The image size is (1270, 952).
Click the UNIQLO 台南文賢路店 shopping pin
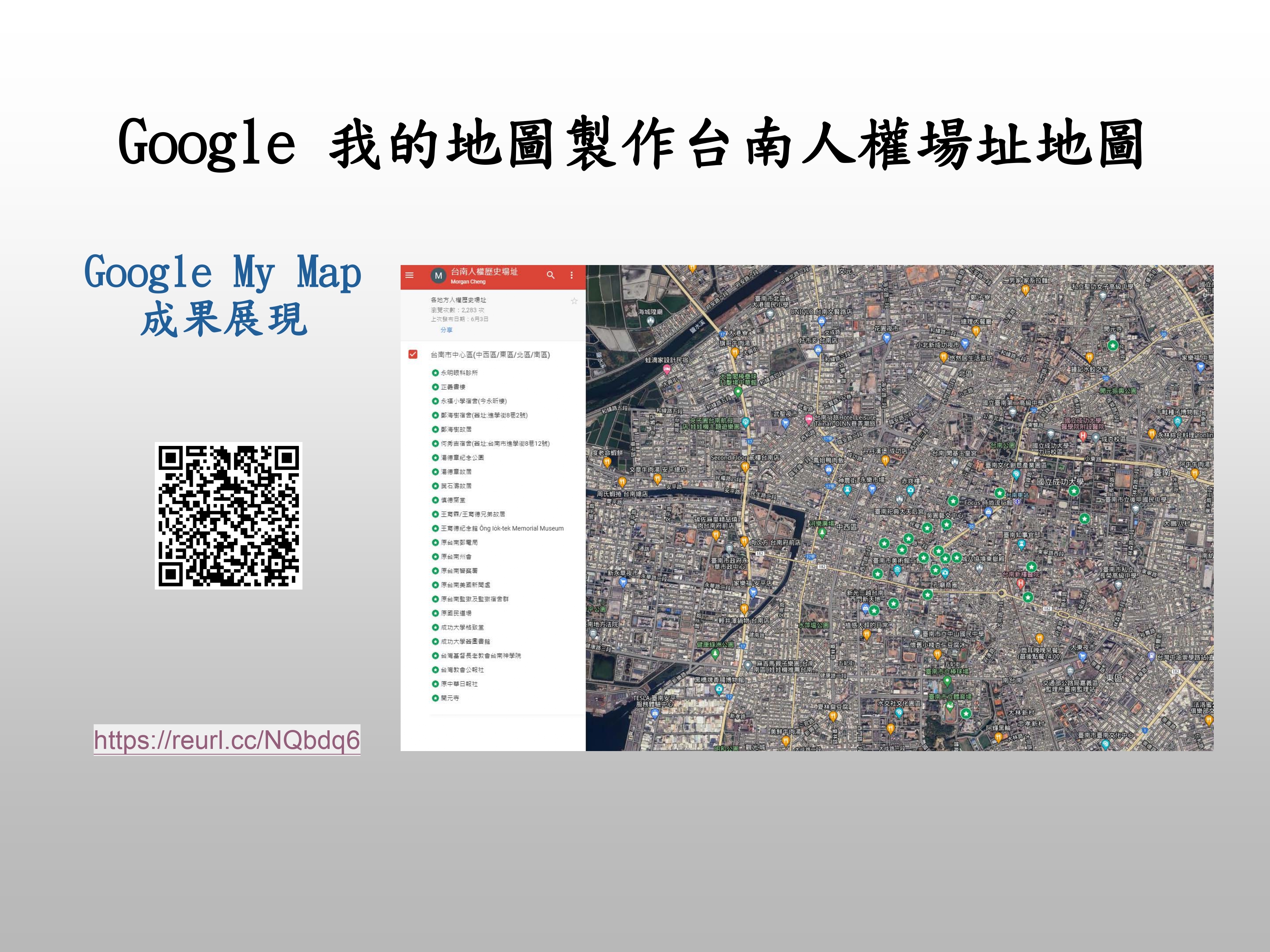pyautogui.click(x=821, y=321)
